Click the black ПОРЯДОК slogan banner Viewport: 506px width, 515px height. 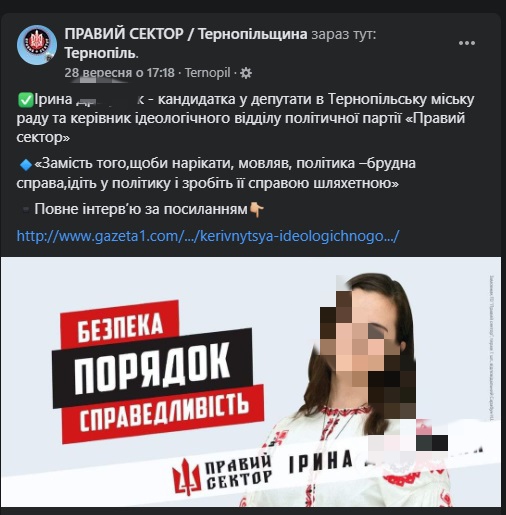[152, 368]
